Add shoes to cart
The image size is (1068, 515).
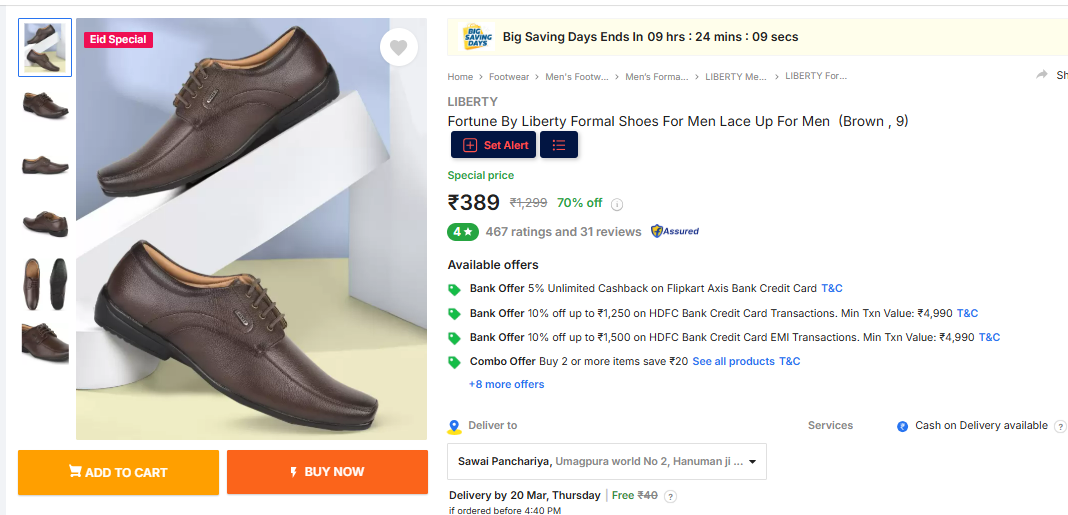coord(119,472)
